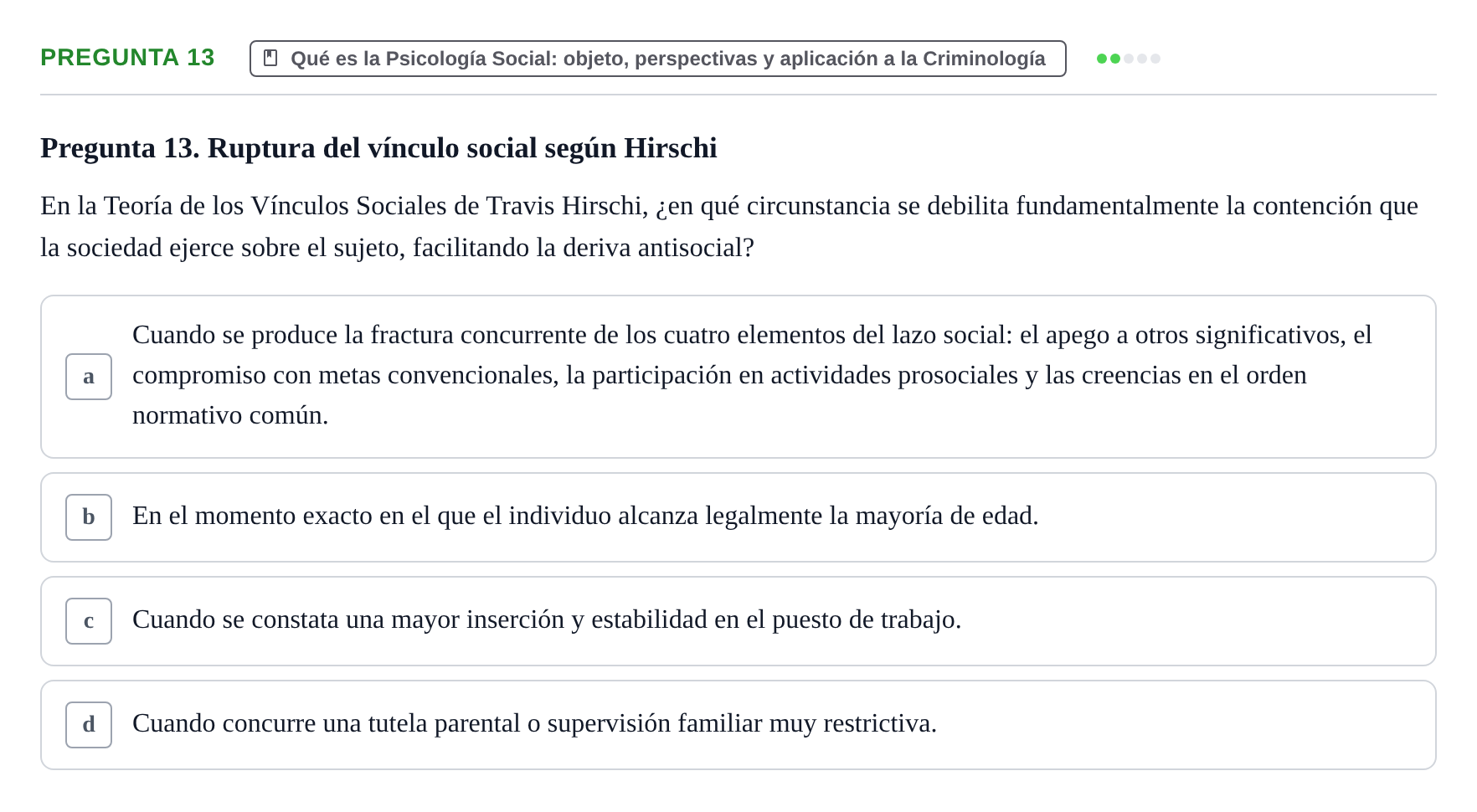1477x812 pixels.
Task: Click the green difficulty dots indicator
Action: [x=1129, y=59]
